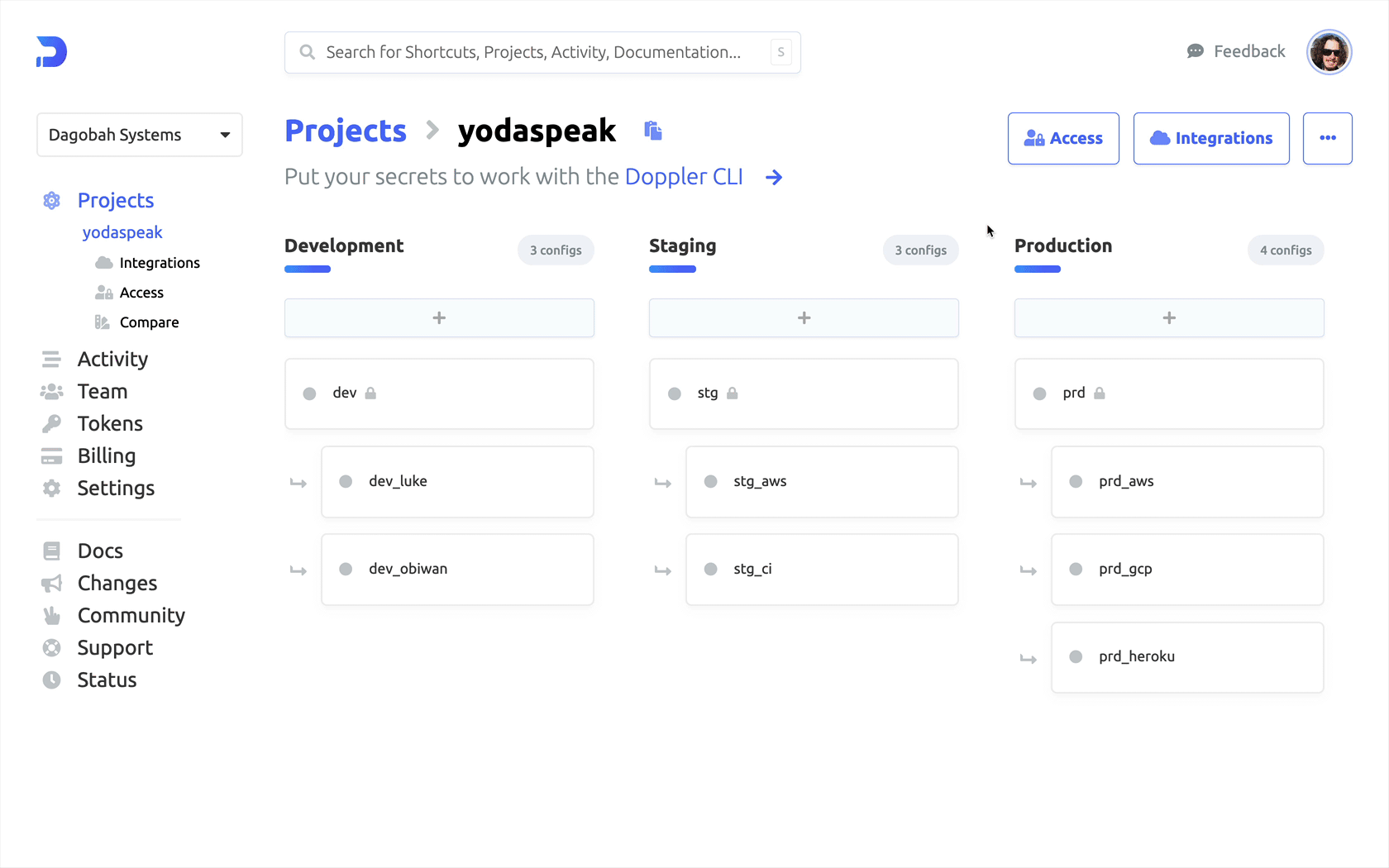This screenshot has height=868, width=1389.
Task: Open the dev config card
Action: pos(439,393)
